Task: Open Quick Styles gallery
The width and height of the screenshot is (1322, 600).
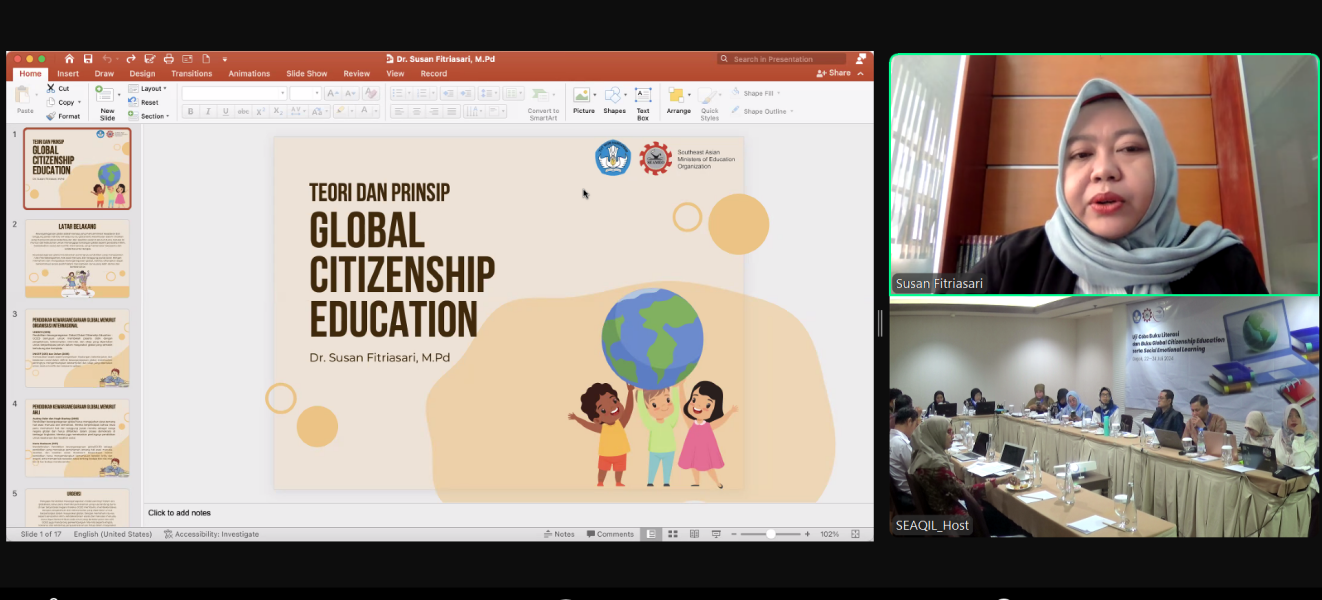Action: click(709, 103)
